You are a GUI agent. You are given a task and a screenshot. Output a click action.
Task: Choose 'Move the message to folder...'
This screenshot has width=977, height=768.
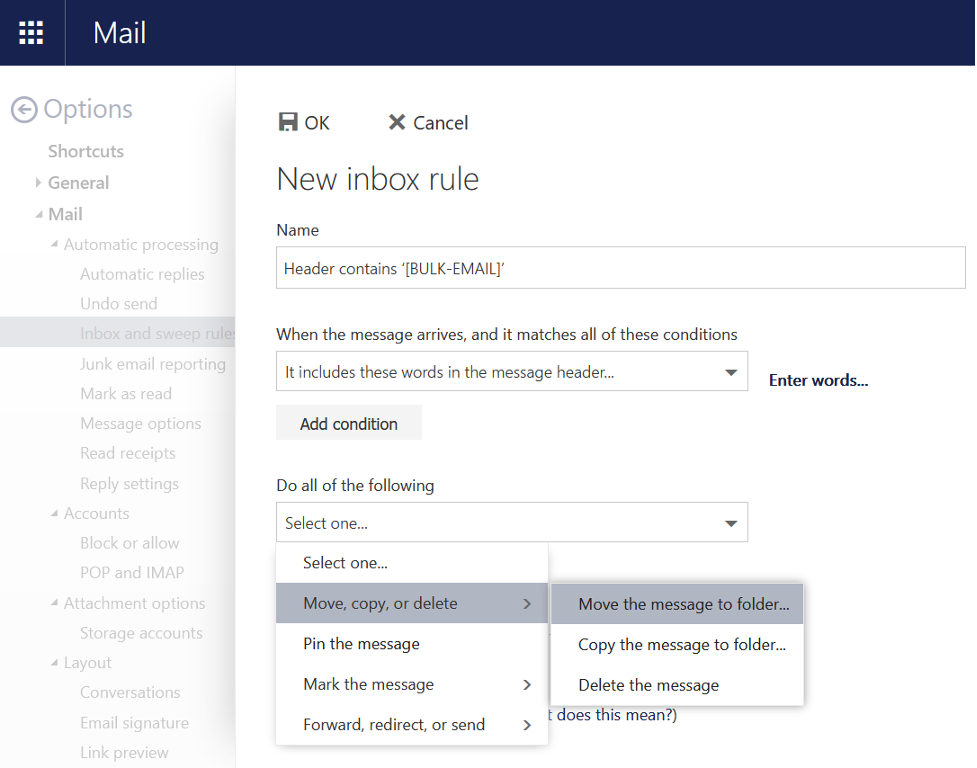pos(683,604)
